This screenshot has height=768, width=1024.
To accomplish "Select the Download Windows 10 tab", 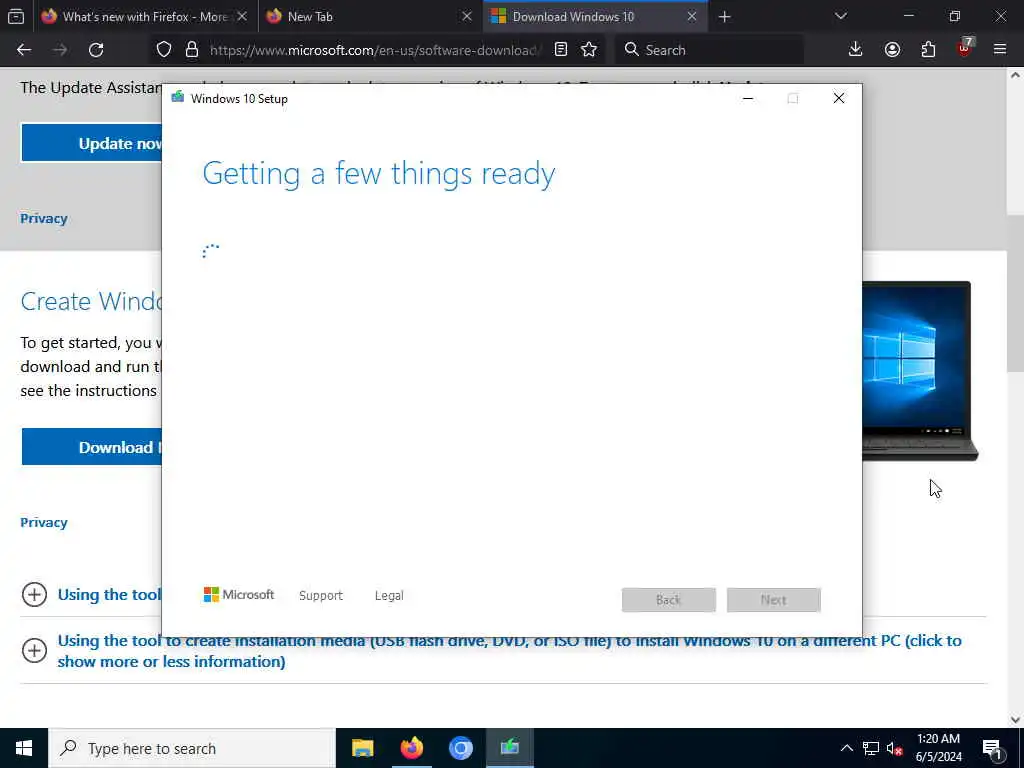I will tap(595, 16).
